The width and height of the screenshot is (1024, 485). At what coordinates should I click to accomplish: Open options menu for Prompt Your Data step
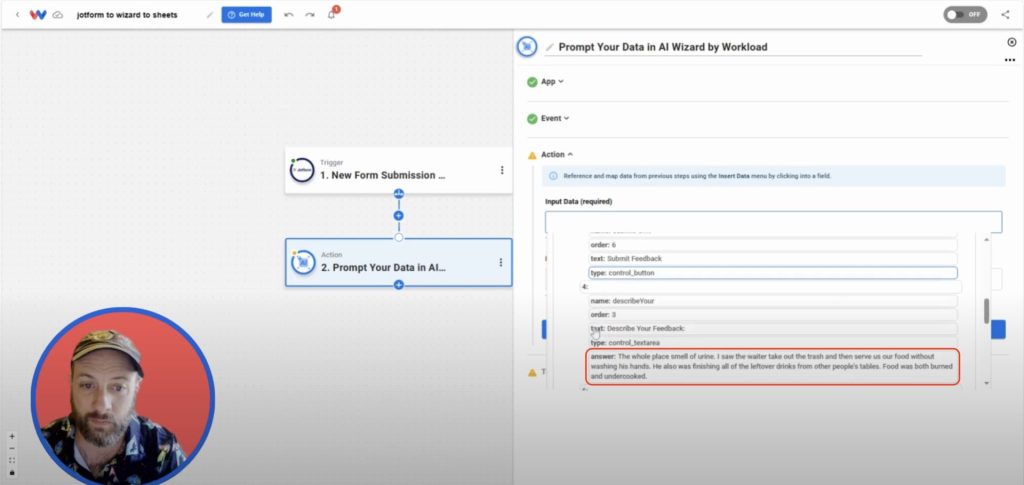(501, 262)
